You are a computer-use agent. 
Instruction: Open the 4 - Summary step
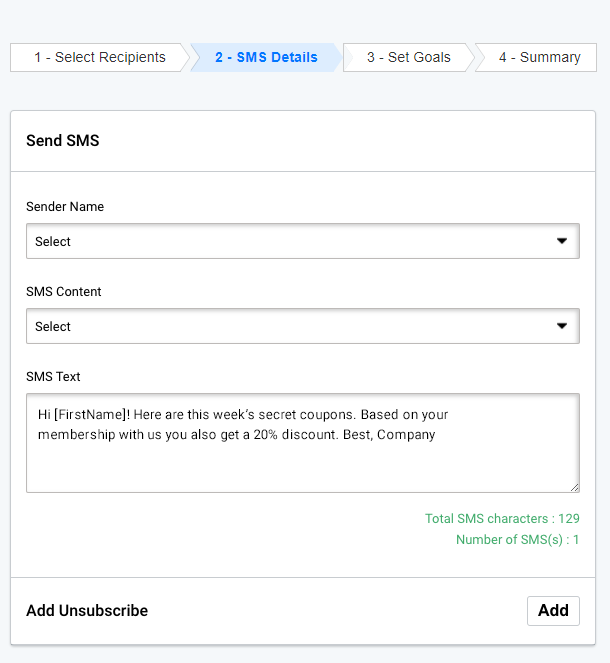coord(539,58)
